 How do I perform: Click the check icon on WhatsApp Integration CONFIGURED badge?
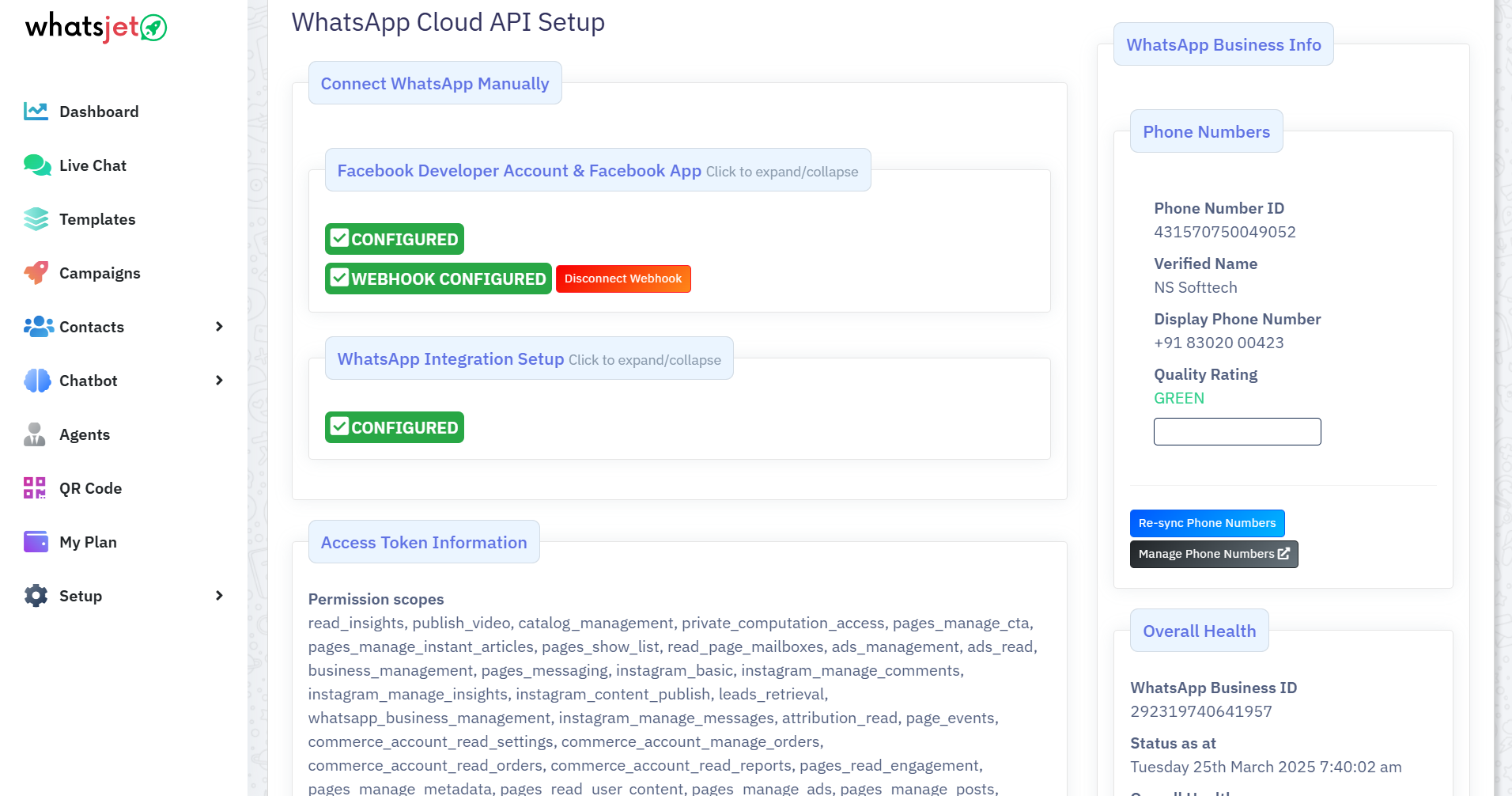[339, 426]
